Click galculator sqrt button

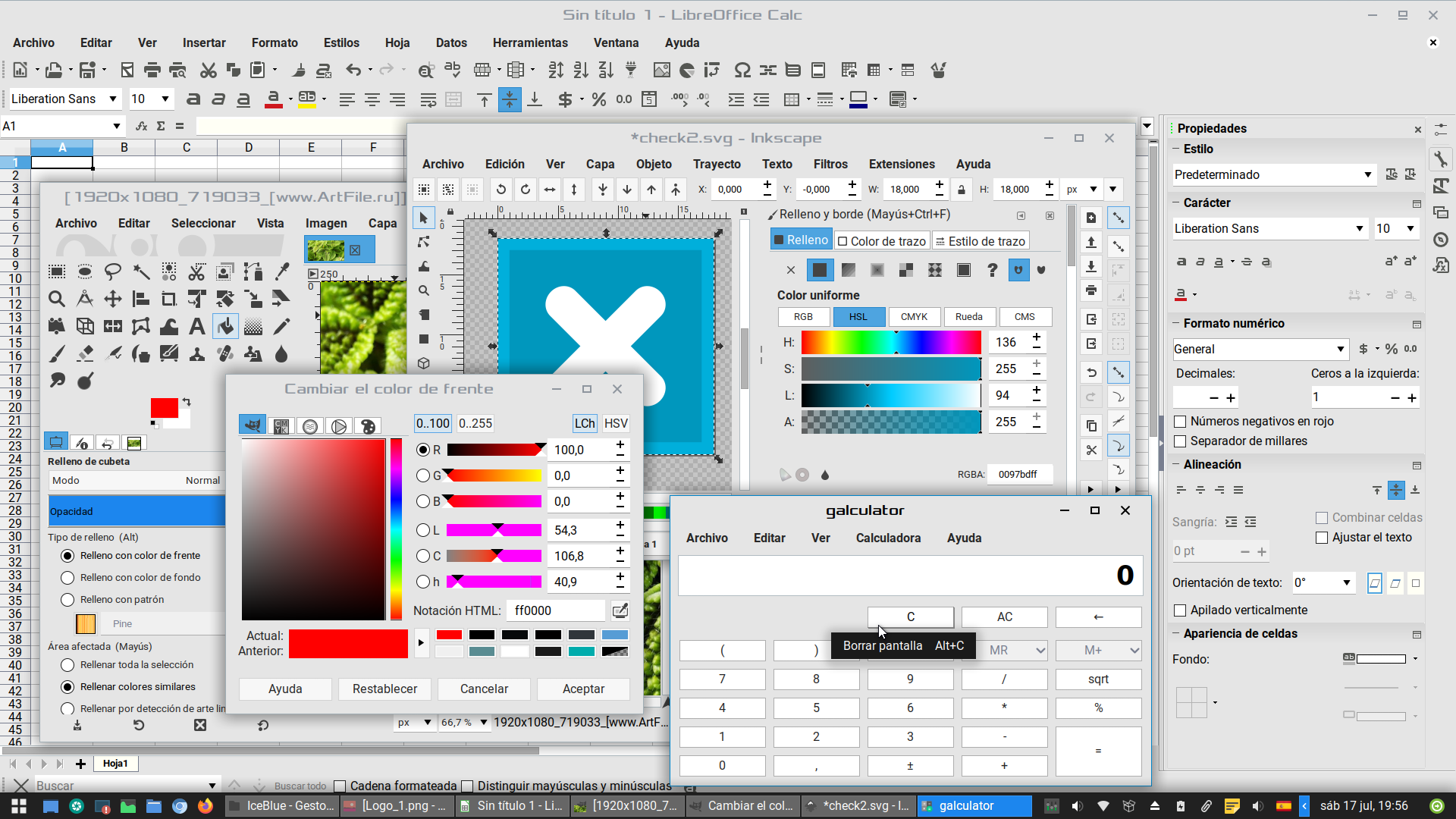(x=1099, y=679)
